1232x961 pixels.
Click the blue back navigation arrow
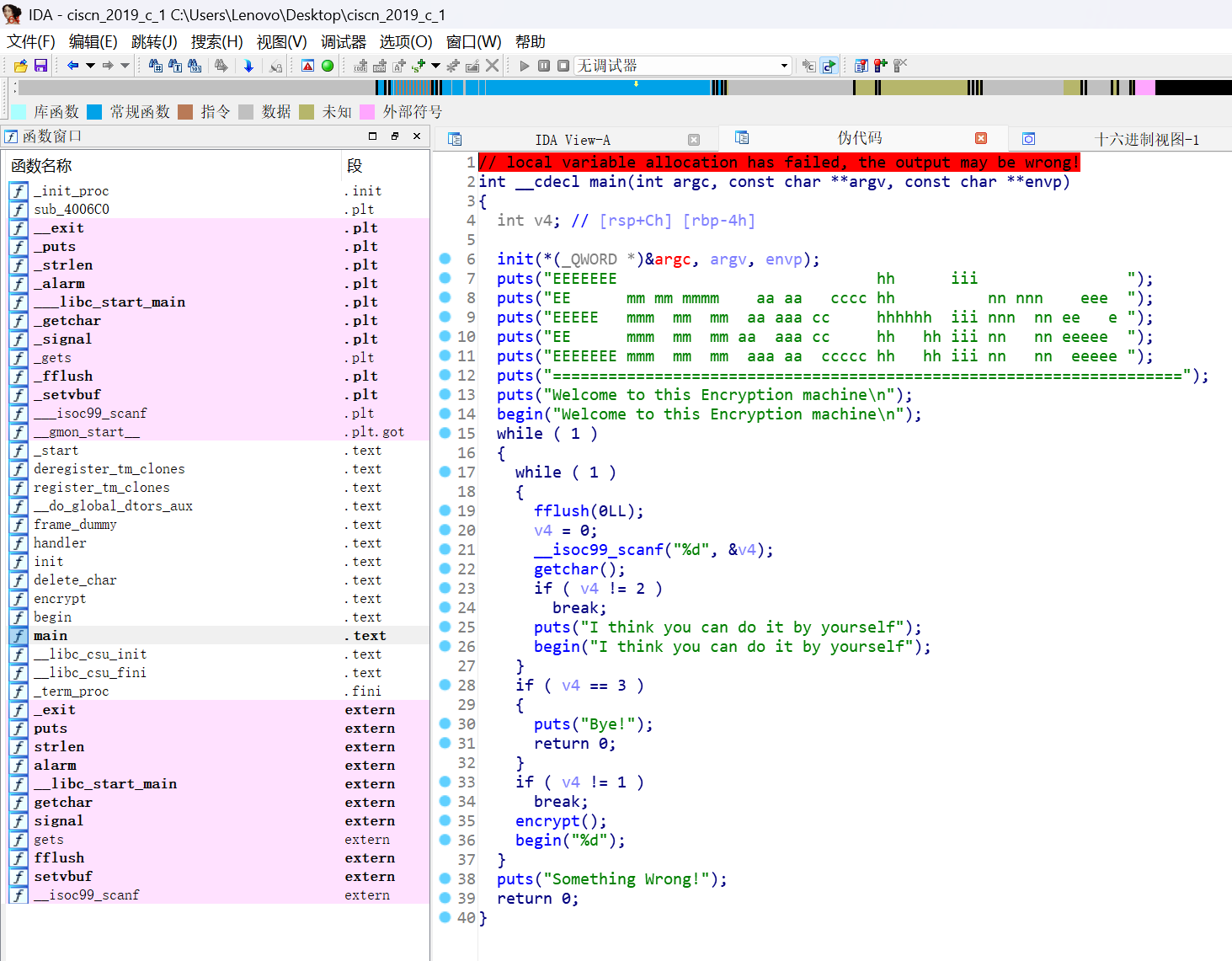(72, 66)
